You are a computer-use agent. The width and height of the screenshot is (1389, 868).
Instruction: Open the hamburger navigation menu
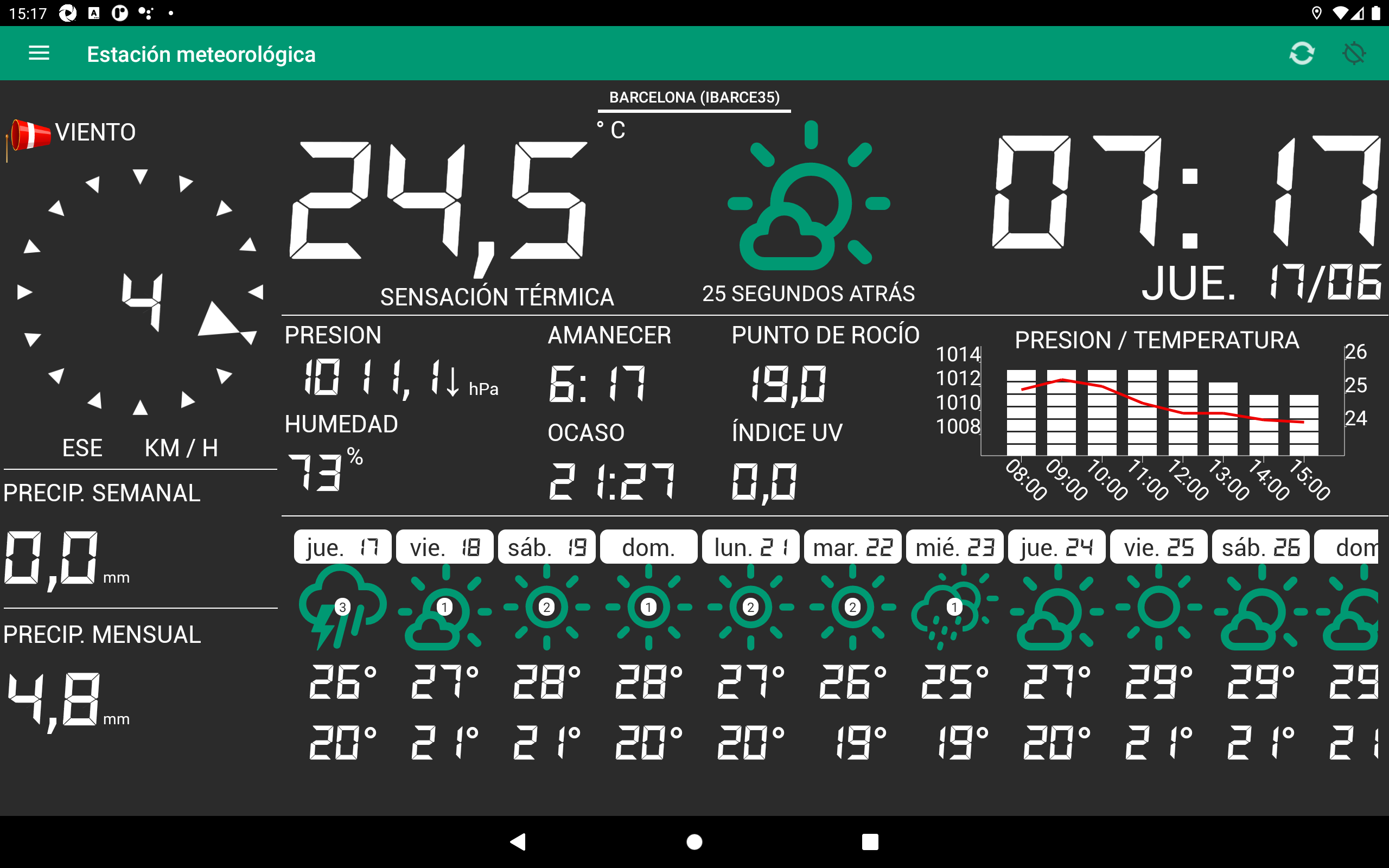[x=39, y=53]
